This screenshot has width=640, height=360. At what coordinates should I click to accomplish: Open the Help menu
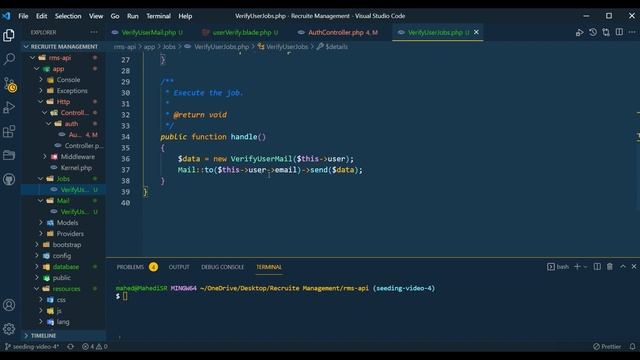(x=185, y=16)
